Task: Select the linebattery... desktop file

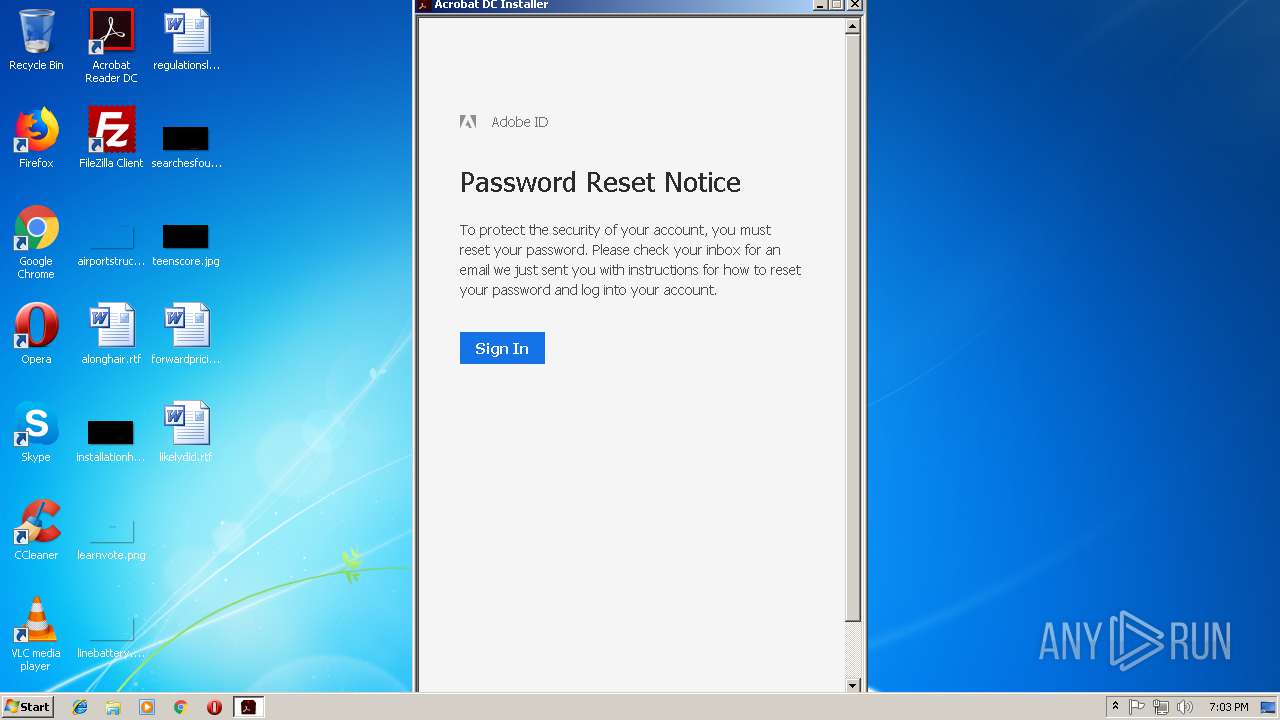Action: [x=111, y=635]
